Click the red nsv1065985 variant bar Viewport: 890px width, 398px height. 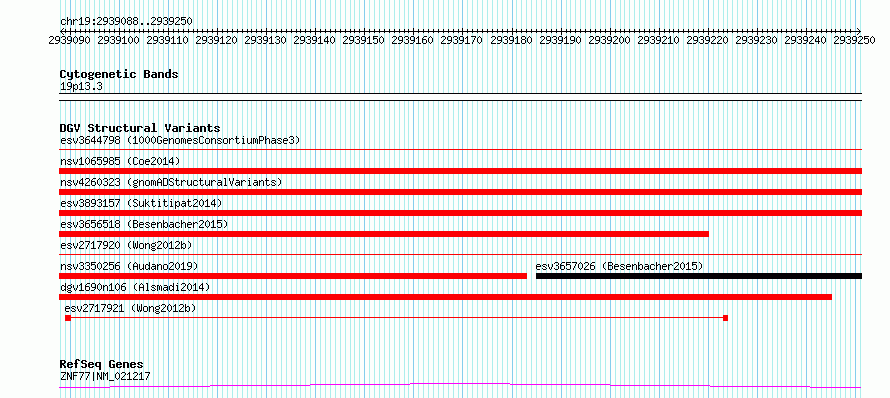click(460, 171)
